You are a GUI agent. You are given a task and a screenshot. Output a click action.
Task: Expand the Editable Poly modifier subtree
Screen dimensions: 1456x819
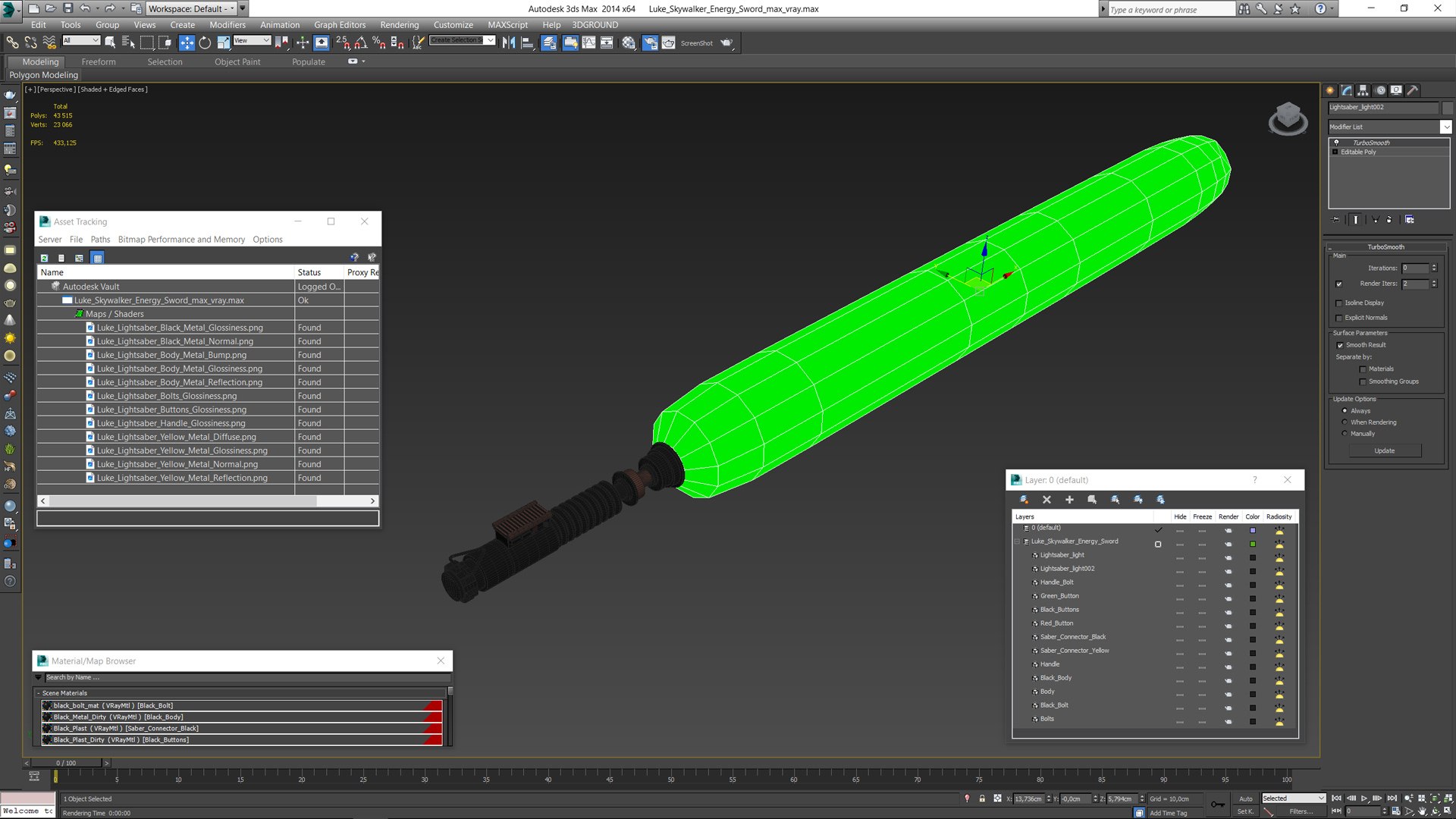(x=1335, y=152)
